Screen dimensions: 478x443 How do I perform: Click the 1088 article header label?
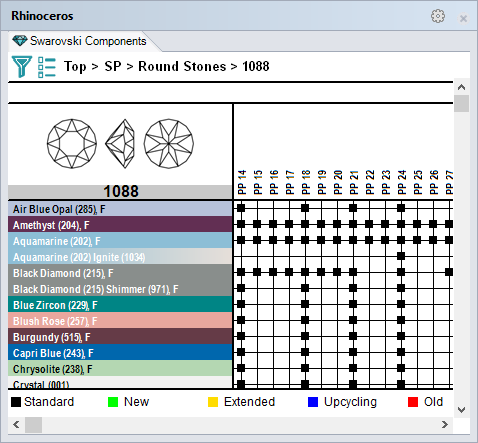[x=120, y=192]
